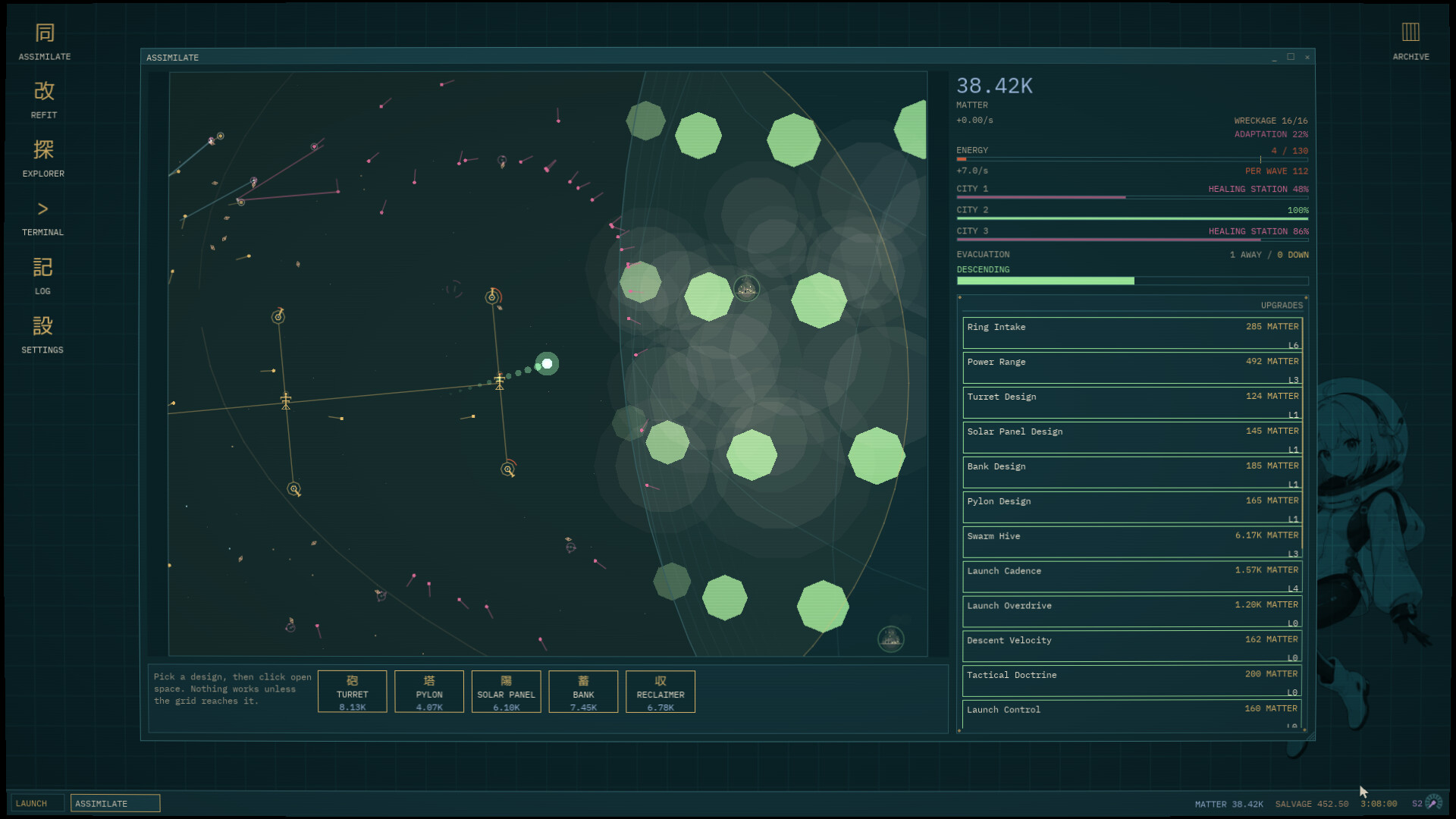
Task: Click the Energy level bar
Action: (1132, 159)
